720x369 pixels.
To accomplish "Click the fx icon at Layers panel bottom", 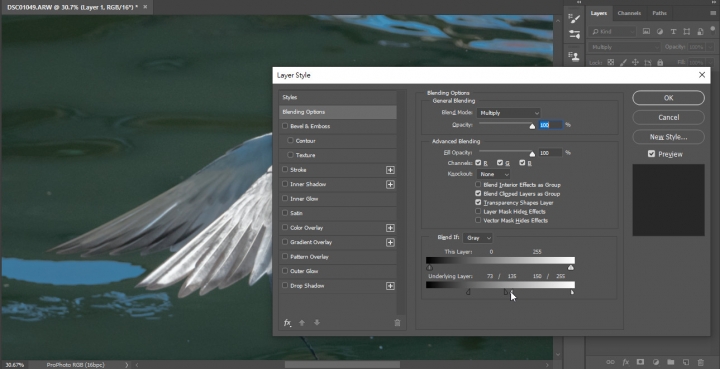I will (625, 362).
